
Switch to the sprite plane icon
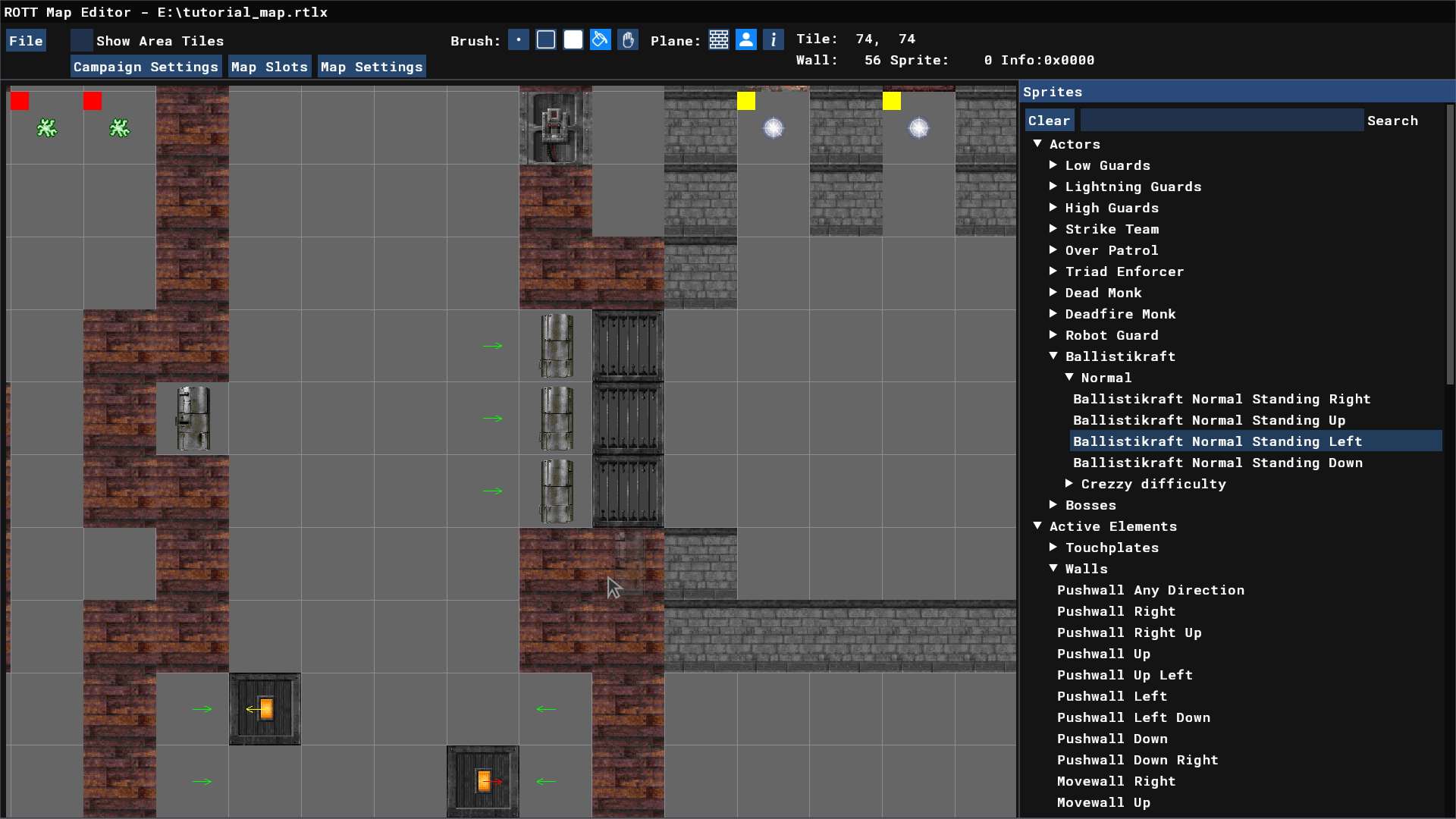tap(746, 40)
